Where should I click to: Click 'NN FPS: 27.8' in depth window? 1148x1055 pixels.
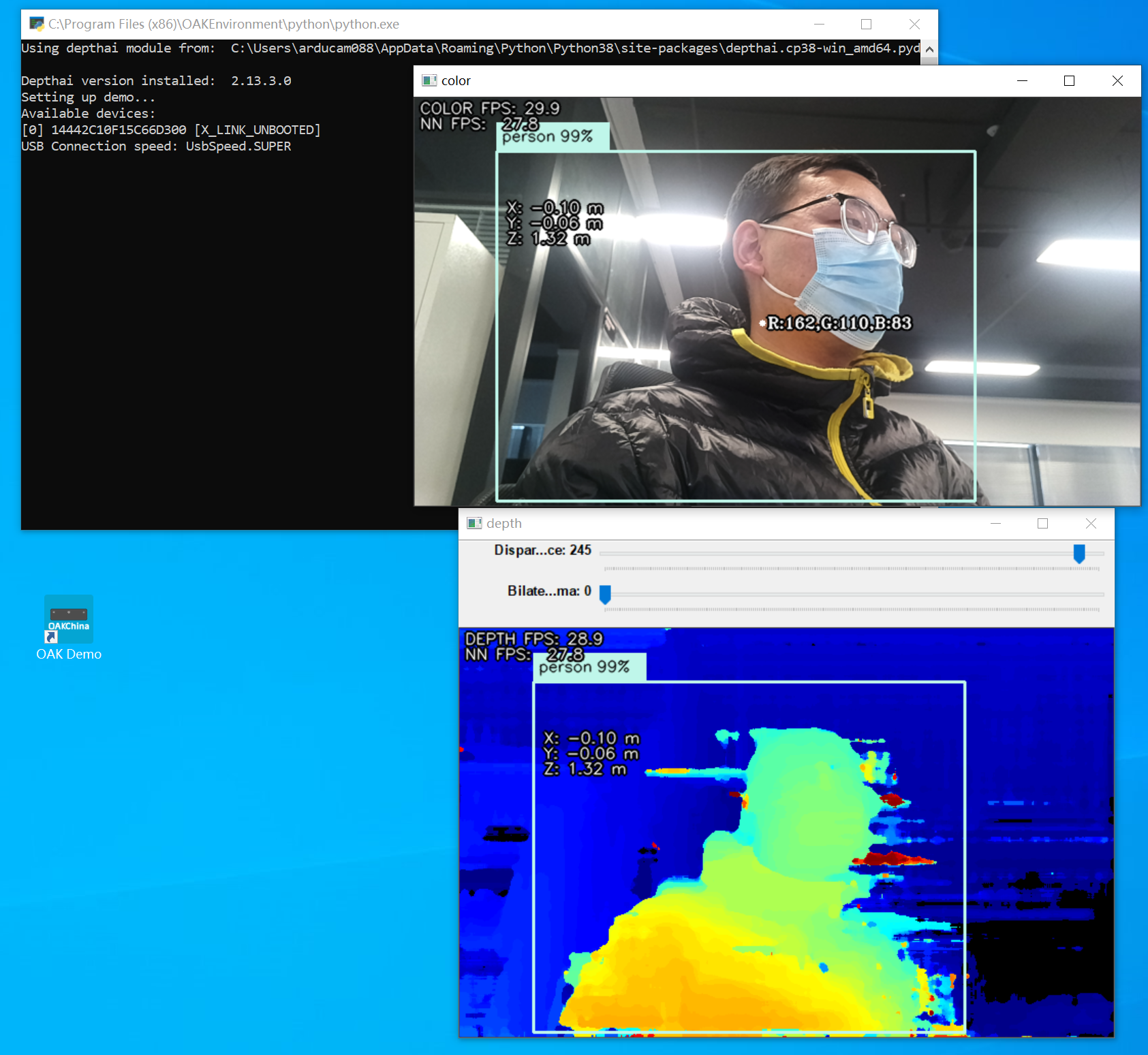click(x=525, y=655)
